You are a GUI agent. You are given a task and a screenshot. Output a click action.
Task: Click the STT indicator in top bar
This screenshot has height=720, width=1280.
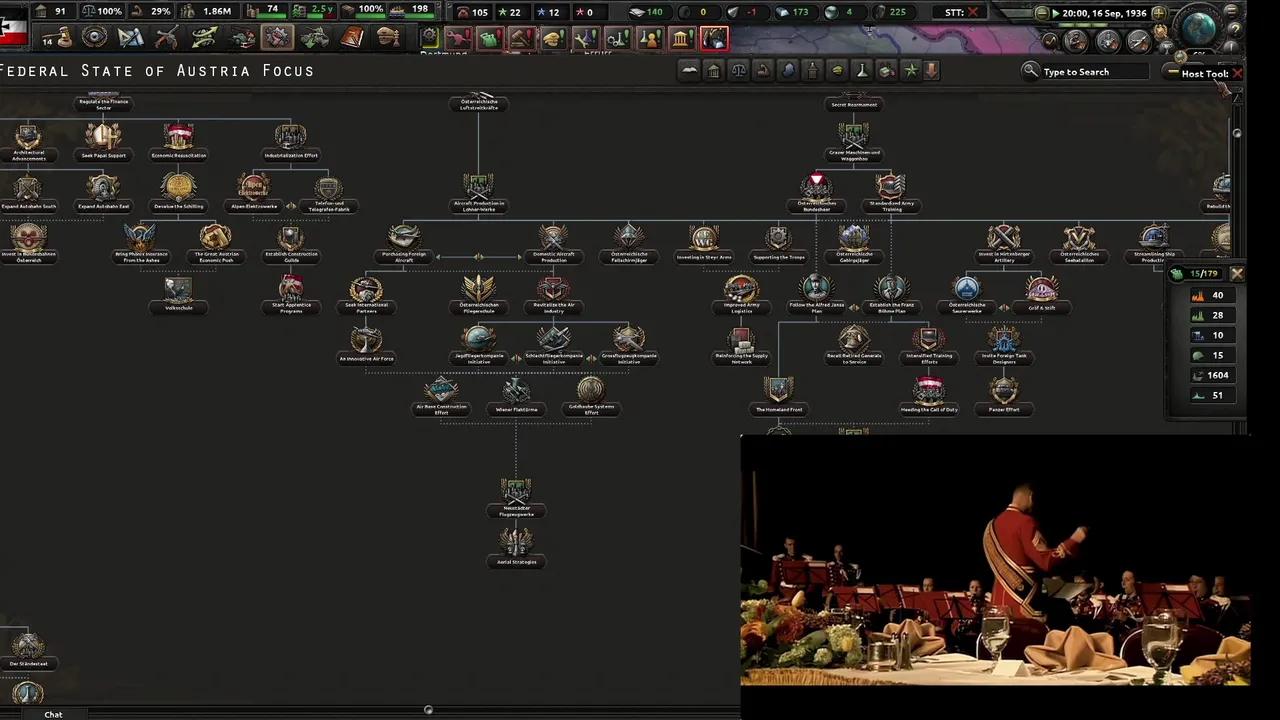961,13
